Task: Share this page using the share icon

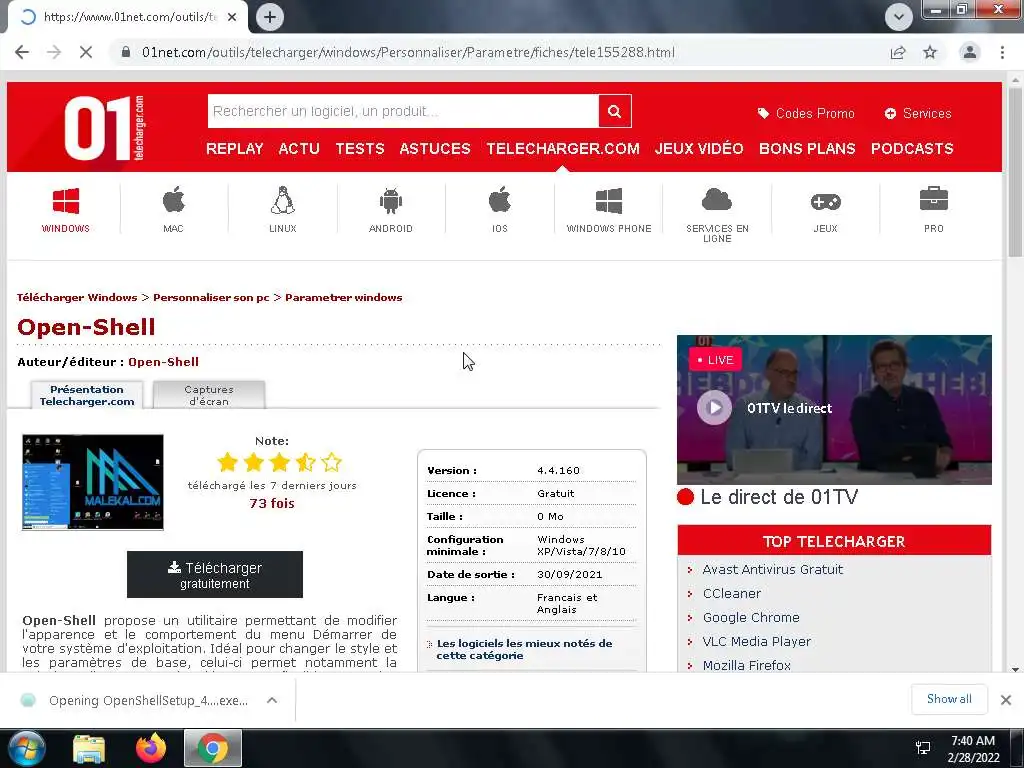Action: pyautogui.click(x=898, y=52)
